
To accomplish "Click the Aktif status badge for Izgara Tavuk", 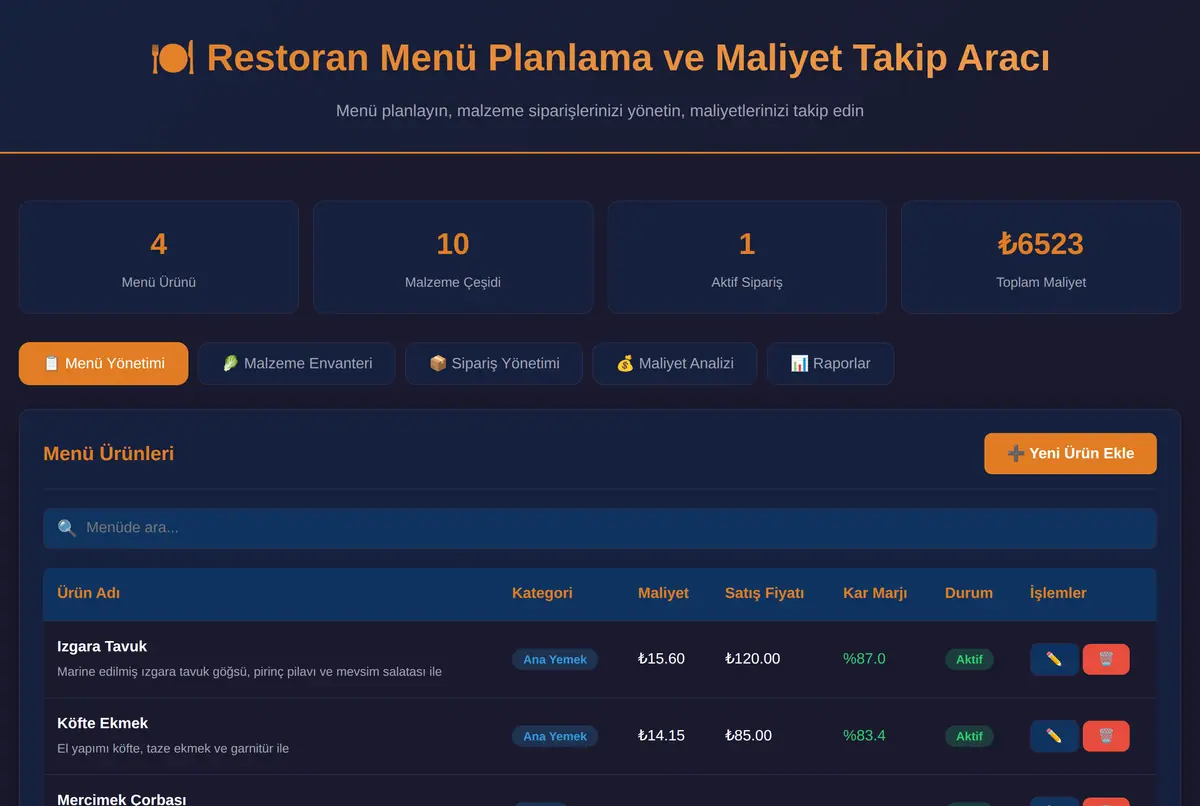I will (x=969, y=659).
